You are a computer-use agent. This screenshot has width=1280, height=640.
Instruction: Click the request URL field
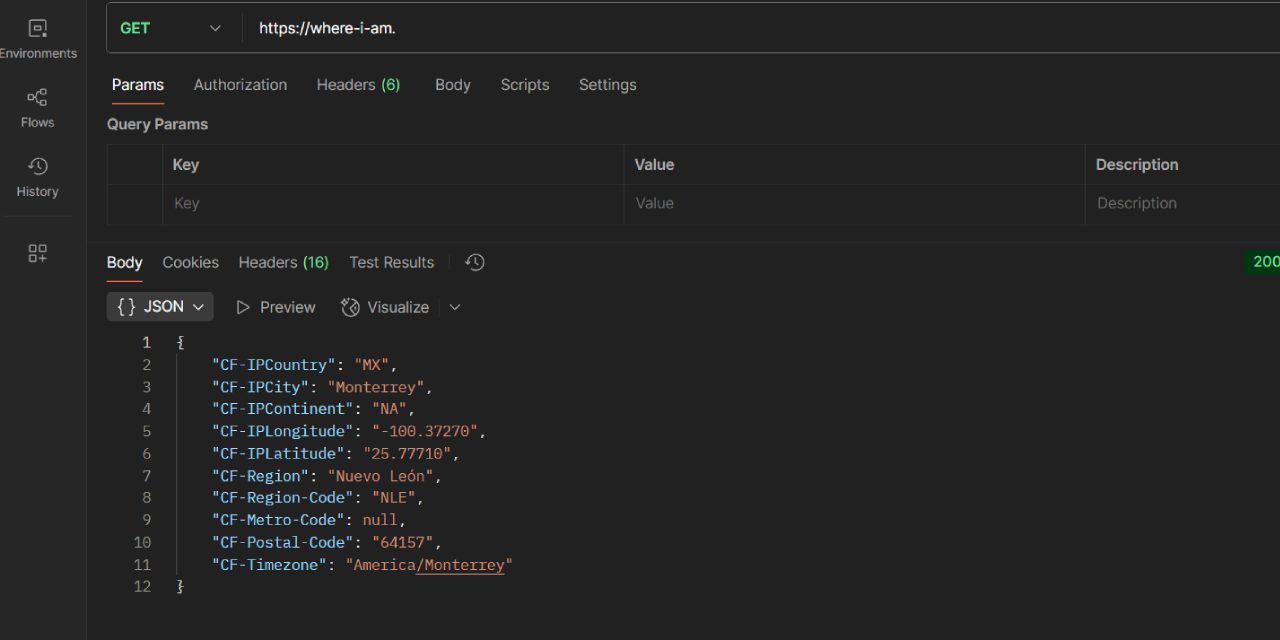760,28
